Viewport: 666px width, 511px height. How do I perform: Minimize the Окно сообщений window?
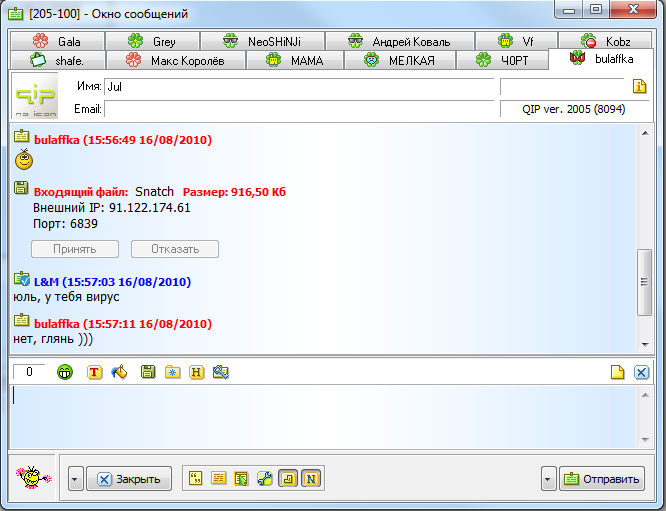(x=569, y=10)
